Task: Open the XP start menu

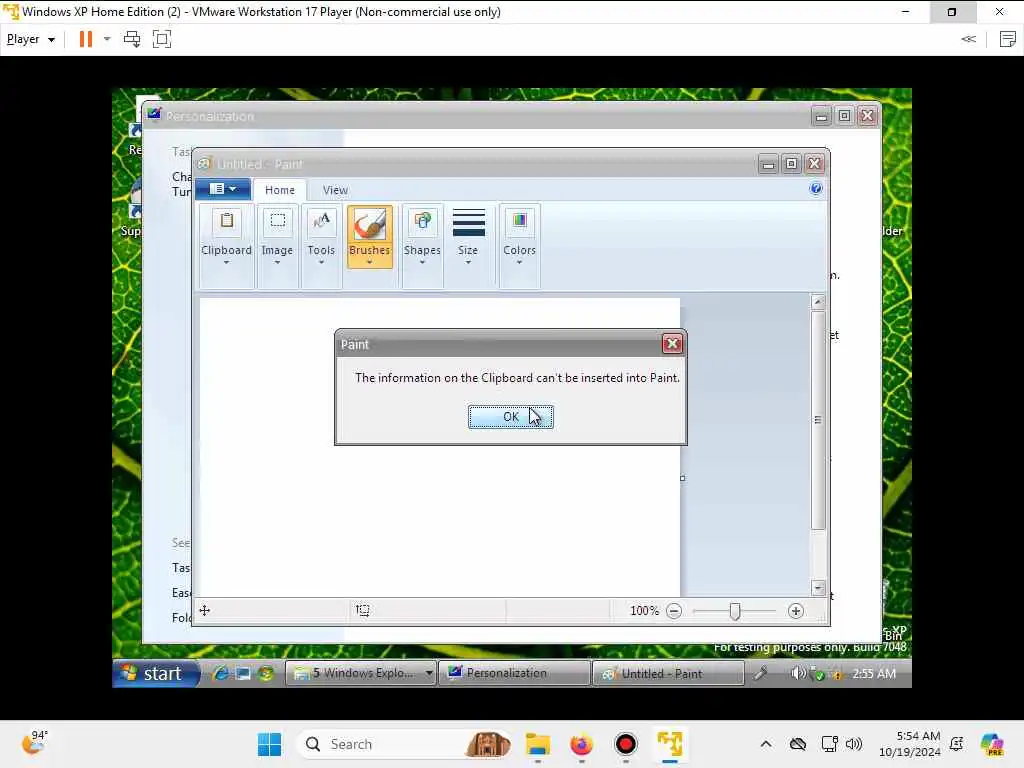Action: click(155, 673)
